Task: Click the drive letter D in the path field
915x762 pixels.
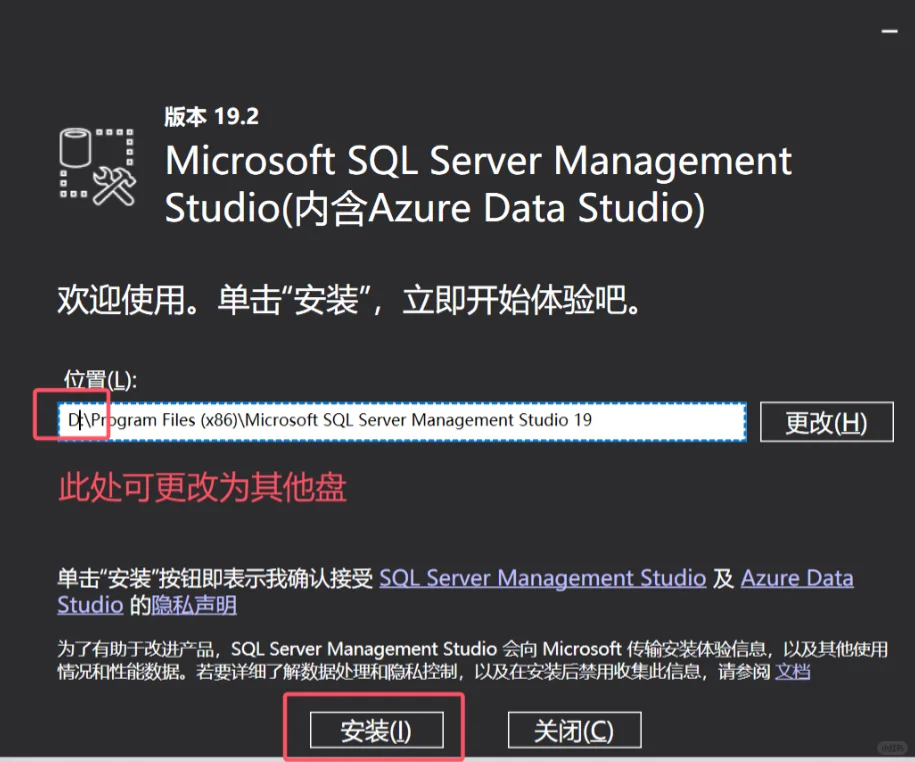Action: pyautogui.click(x=74, y=421)
